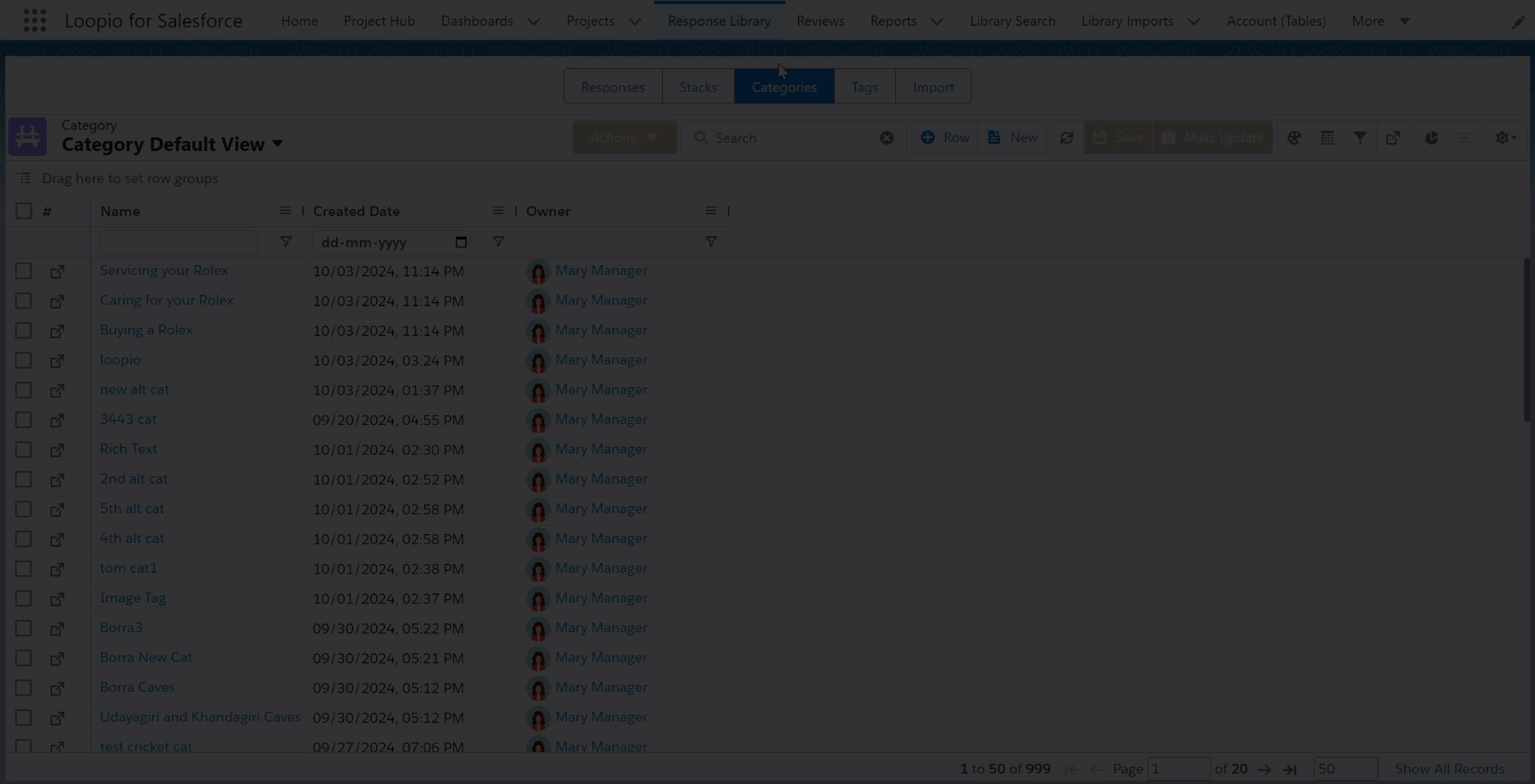This screenshot has height=784, width=1535.
Task: Click the toolbar filter funnel icon
Action: click(1360, 137)
